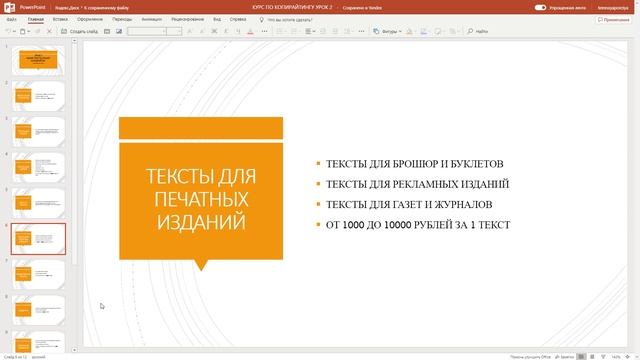Screen dimensions: 640x360
Task: Open the Вид ribbon tab
Action: pos(217,19)
